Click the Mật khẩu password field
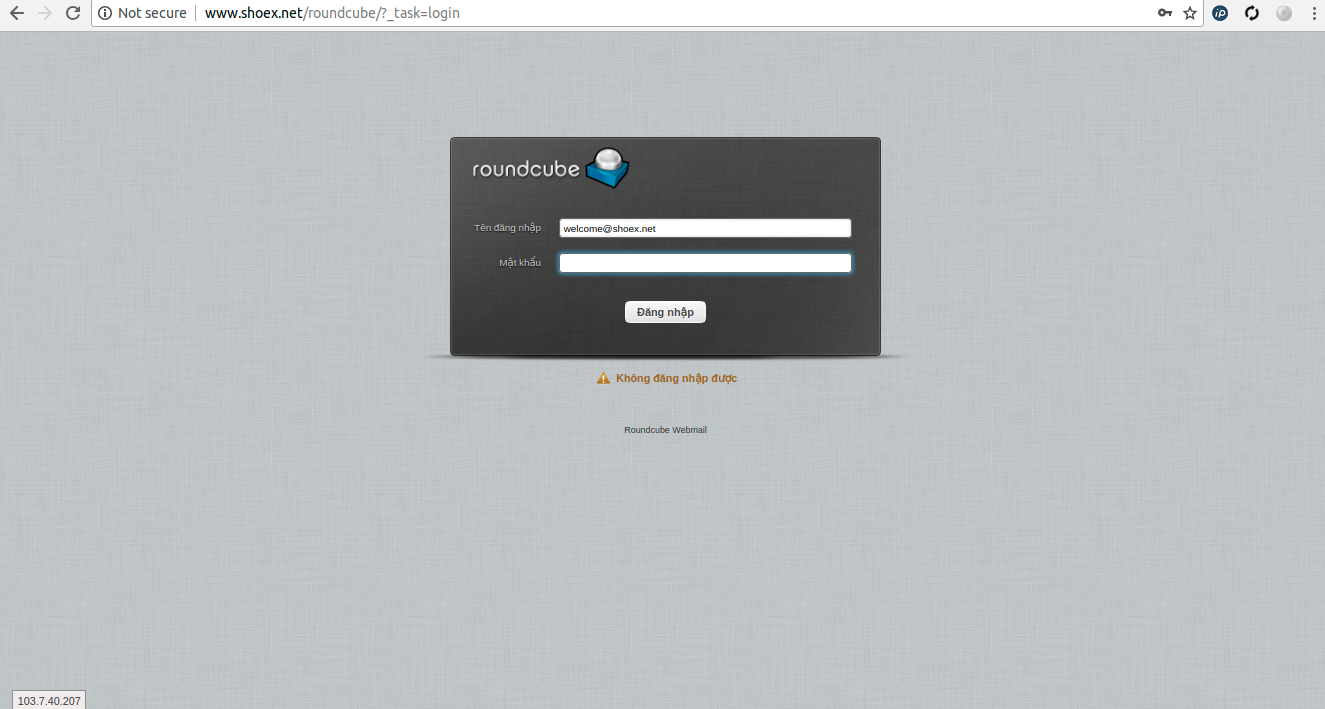The image size is (1325, 709). pos(705,263)
